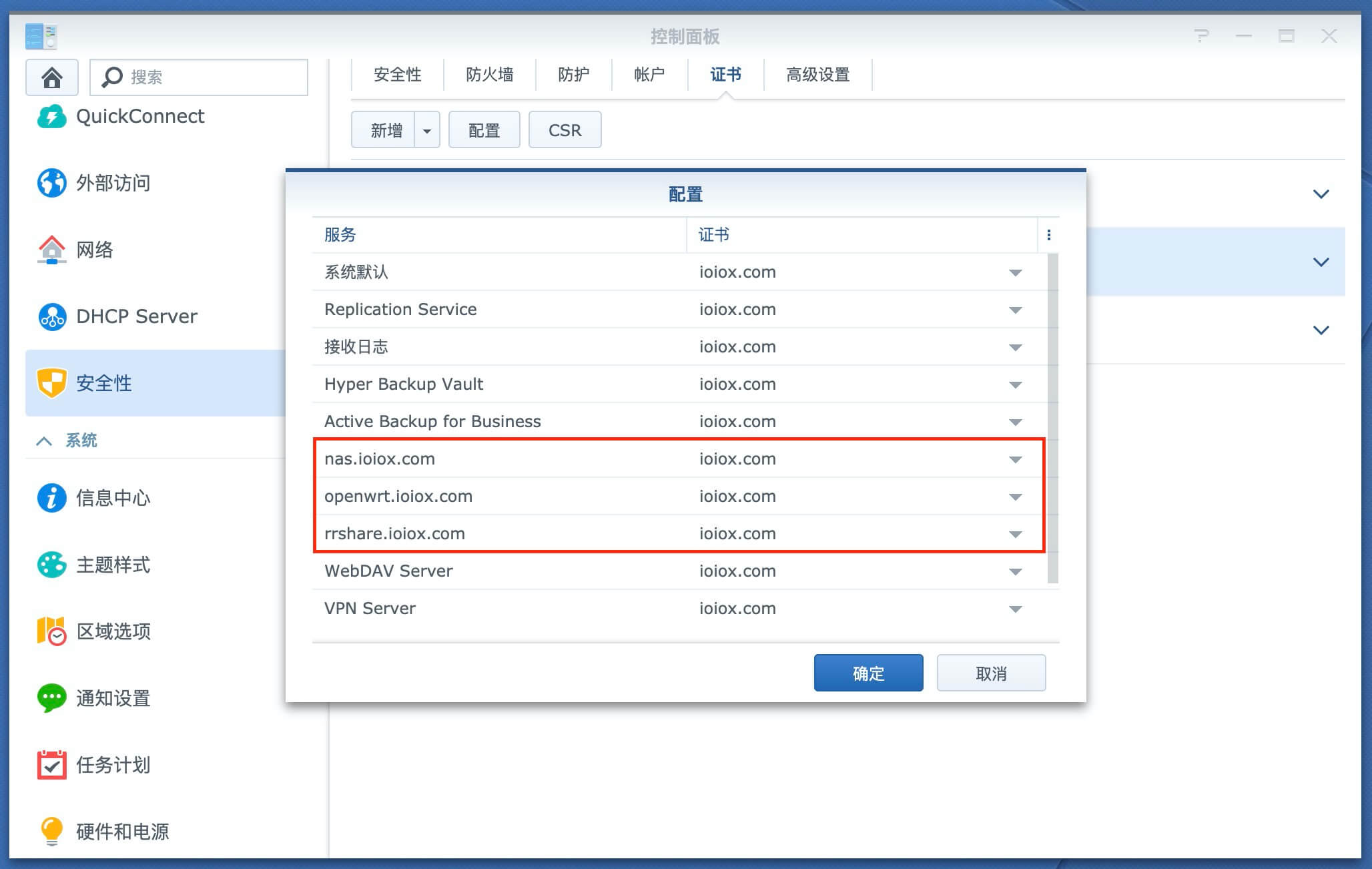The width and height of the screenshot is (1372, 869).
Task: Click the External Access globe icon
Action: 51,183
